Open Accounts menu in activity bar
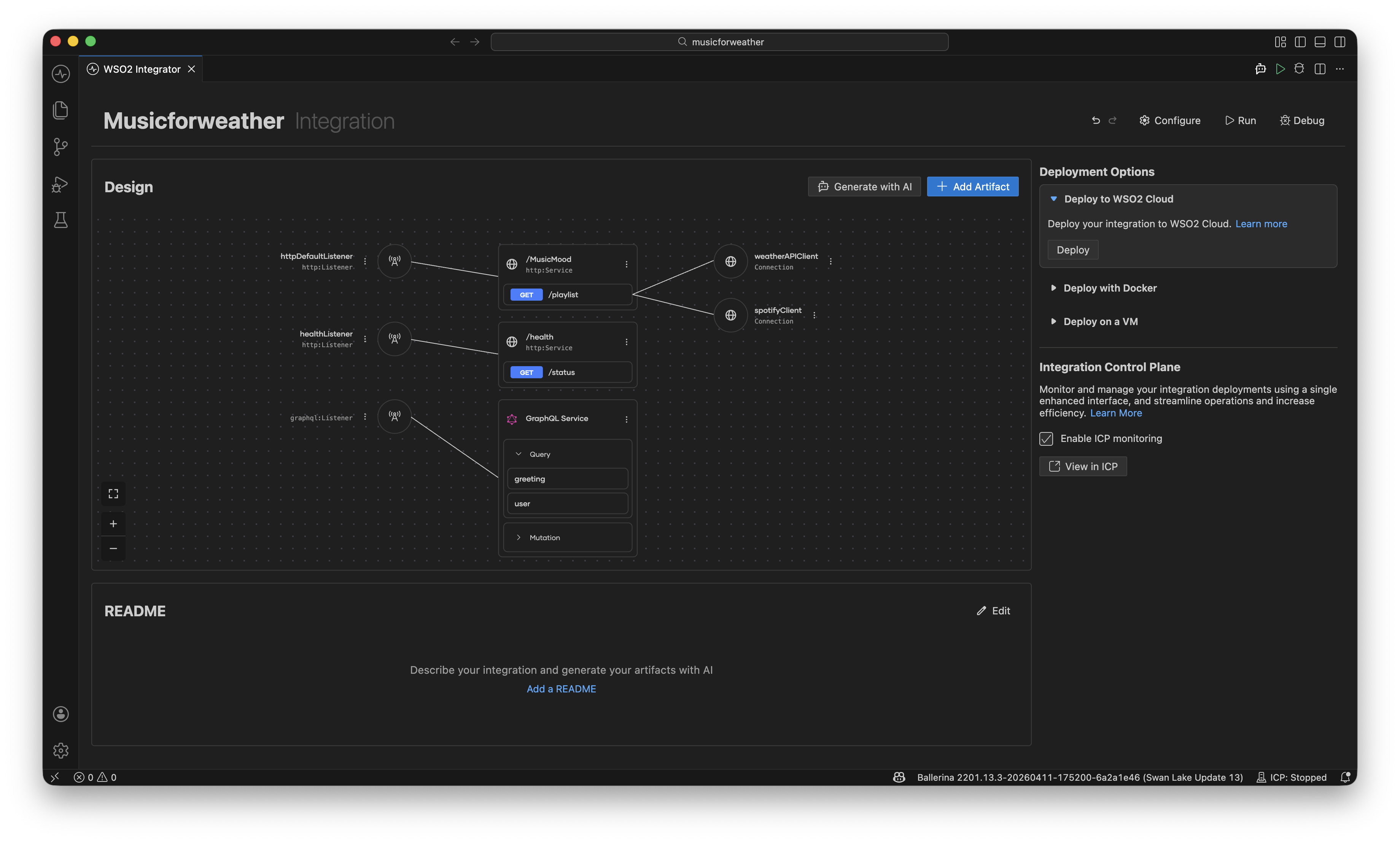This screenshot has height=842, width=1400. point(60,714)
